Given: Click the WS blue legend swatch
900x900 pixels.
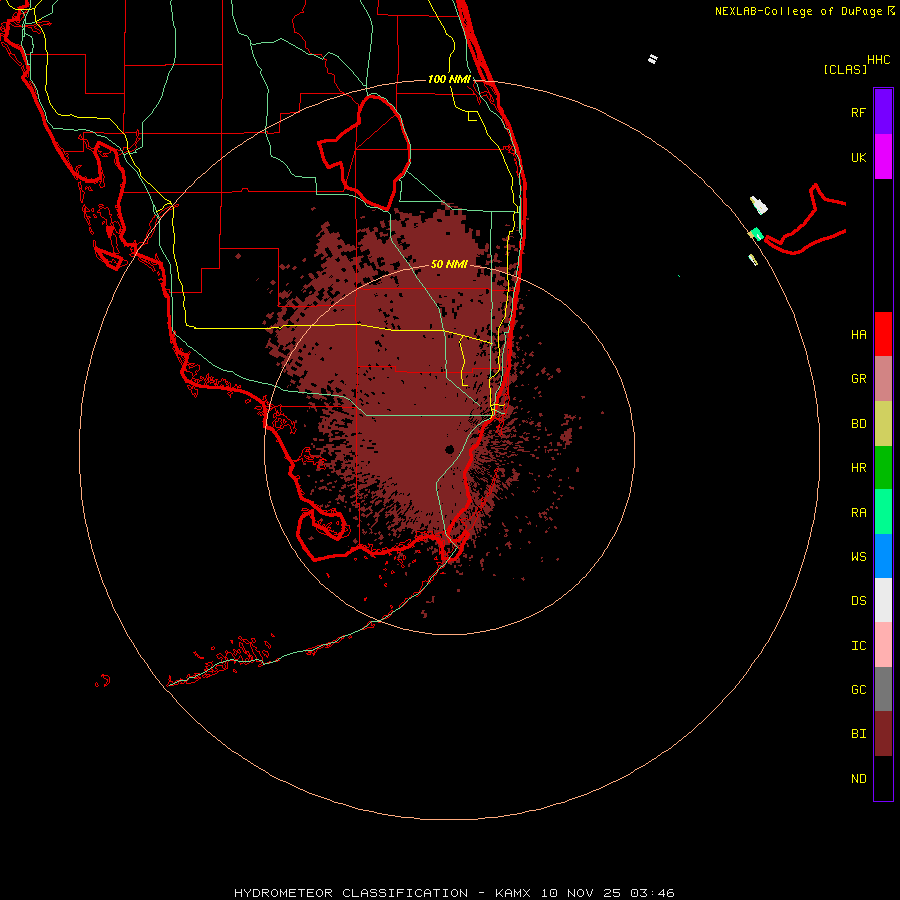Looking at the screenshot, I should point(883,556).
